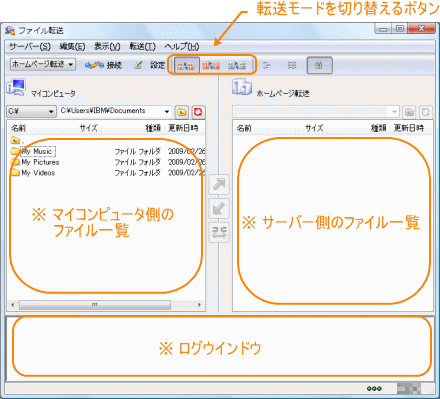Image resolution: width=440 pixels, height=399 pixels.
Task: Click the local list horizontal scrollbar thumb
Action: point(95,305)
